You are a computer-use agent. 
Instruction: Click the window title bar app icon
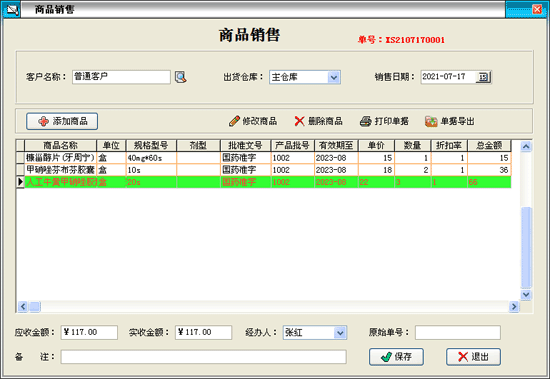(x=12, y=10)
